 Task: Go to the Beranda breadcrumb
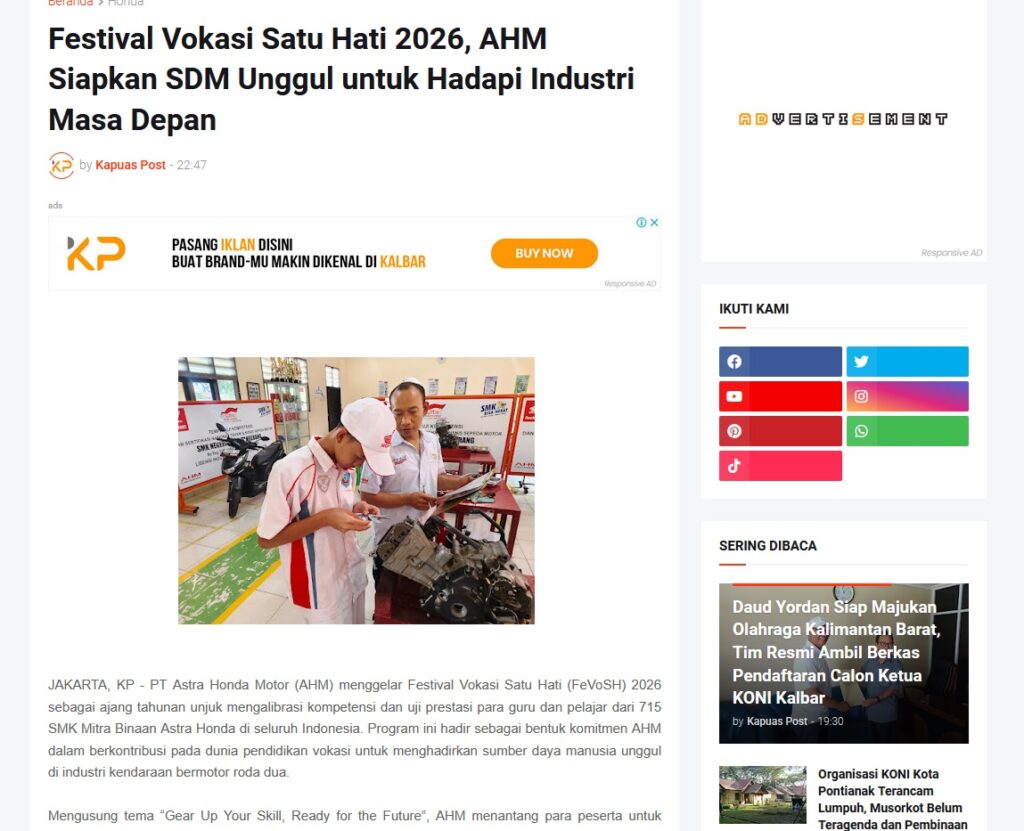tap(71, 3)
